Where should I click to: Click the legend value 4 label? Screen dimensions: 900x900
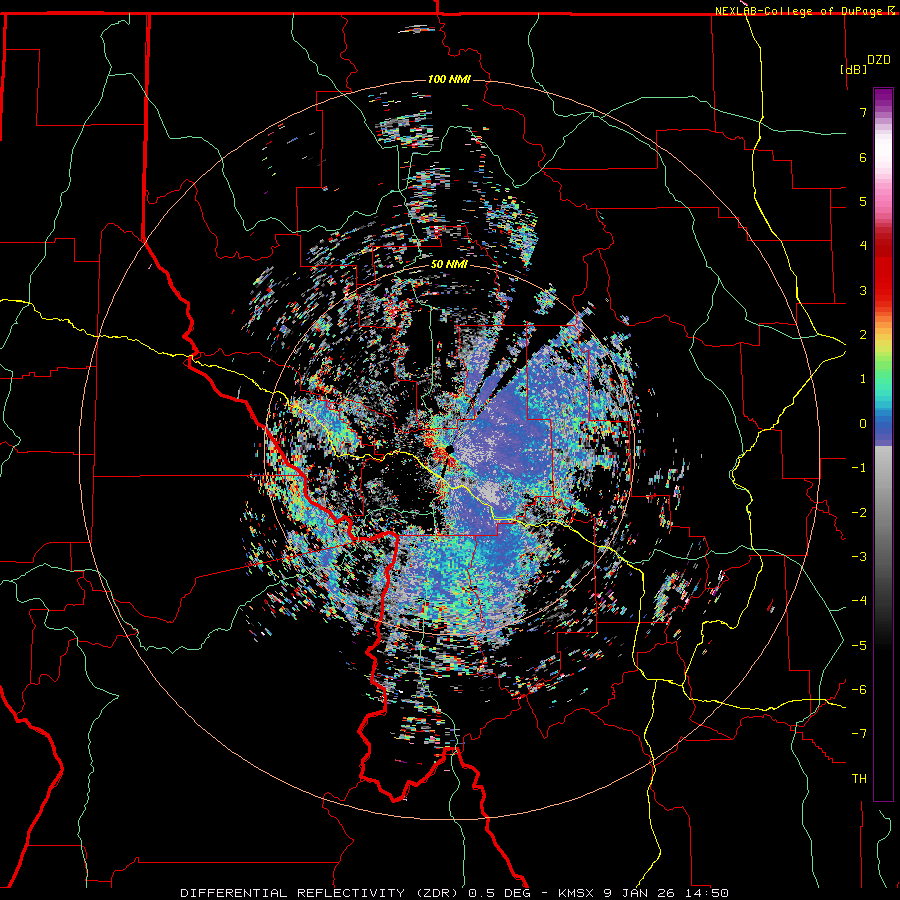[863, 246]
